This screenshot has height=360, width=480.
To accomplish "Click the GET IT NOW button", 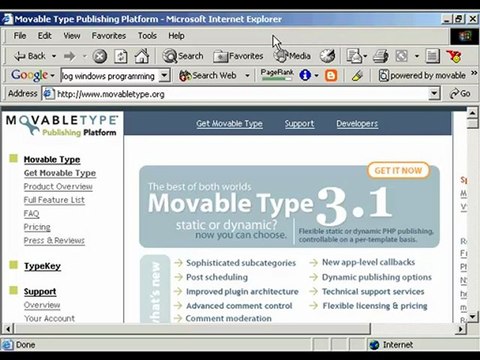I will [x=398, y=170].
